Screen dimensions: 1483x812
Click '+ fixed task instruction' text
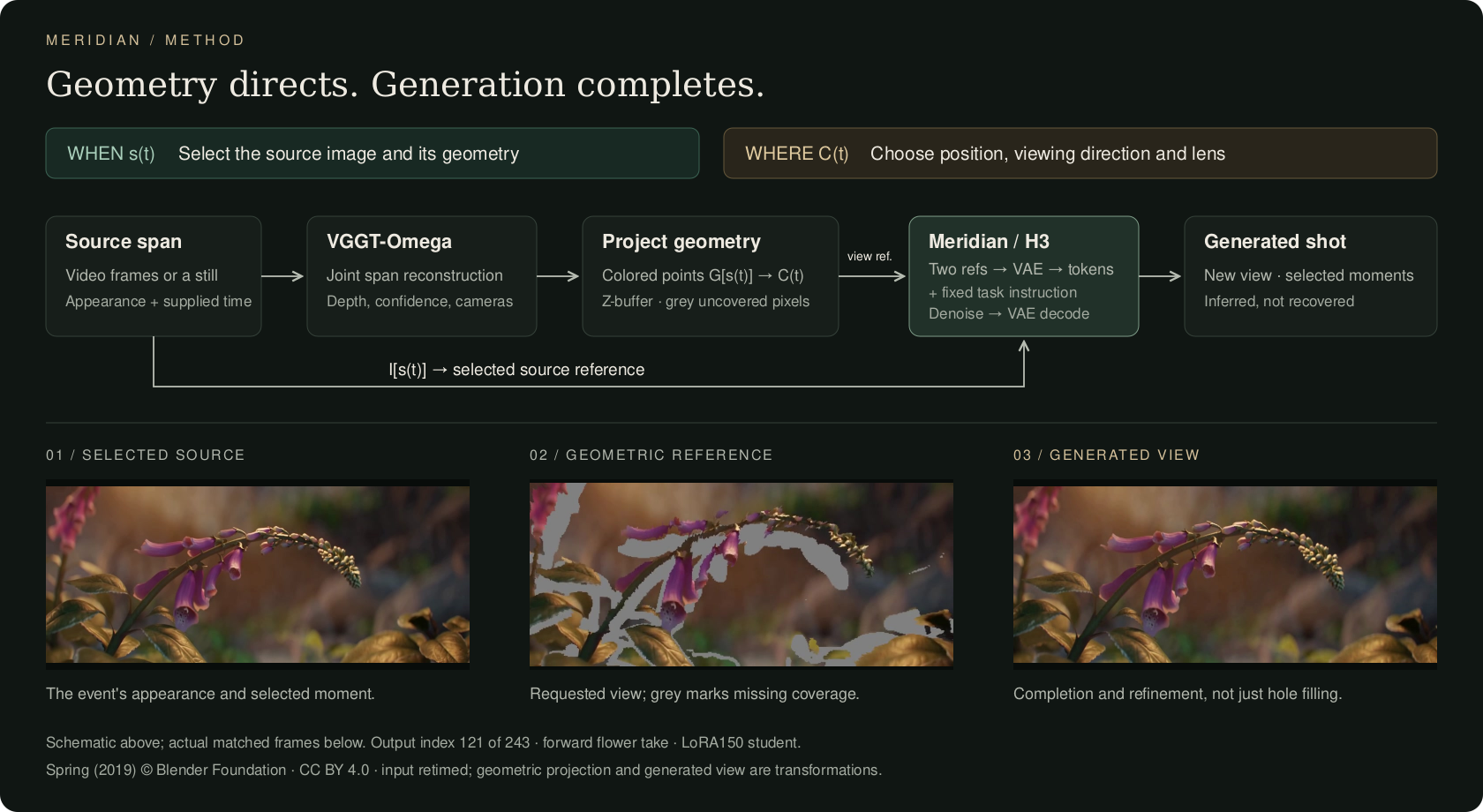point(1003,292)
